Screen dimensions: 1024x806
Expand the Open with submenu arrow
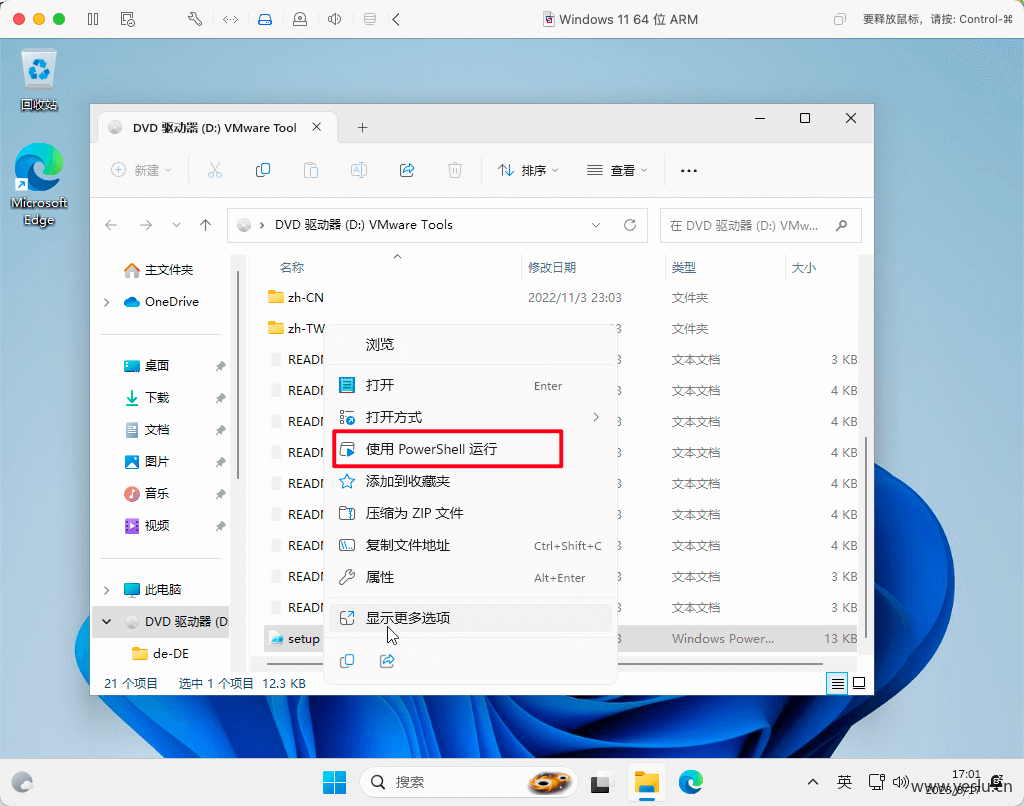pyautogui.click(x=596, y=417)
